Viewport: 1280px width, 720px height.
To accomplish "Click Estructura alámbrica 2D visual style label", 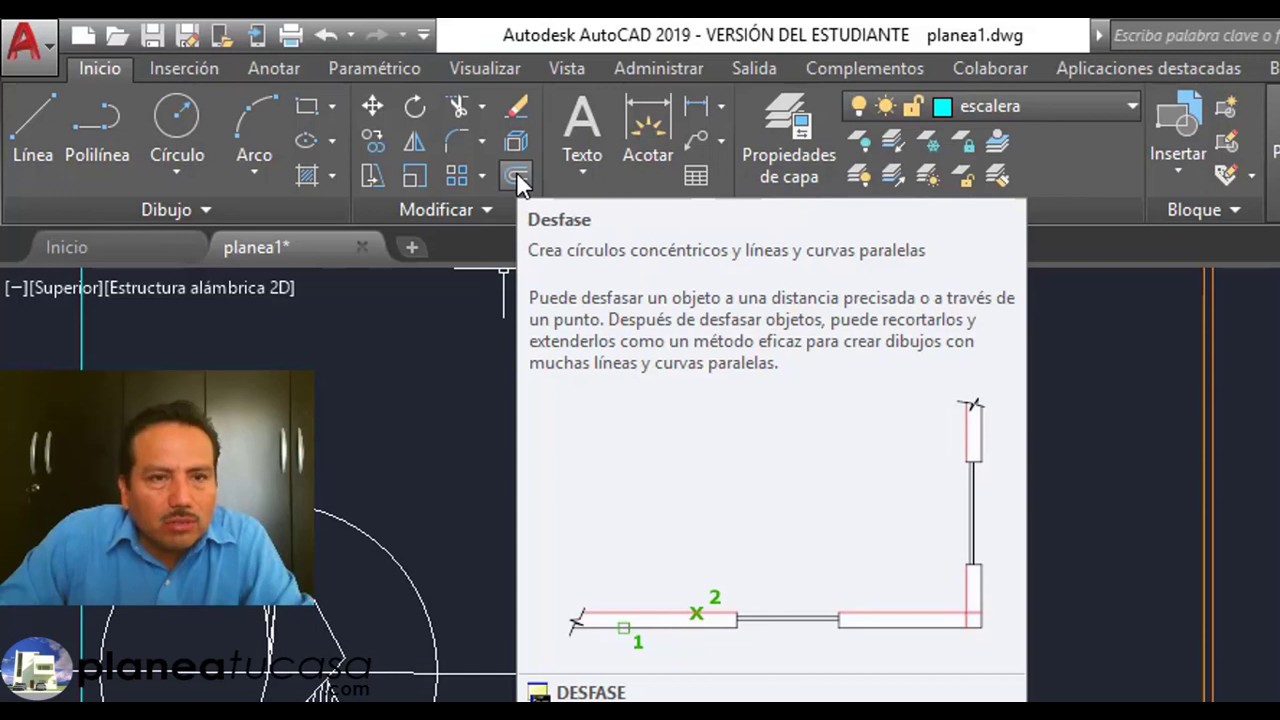I will click(x=199, y=288).
